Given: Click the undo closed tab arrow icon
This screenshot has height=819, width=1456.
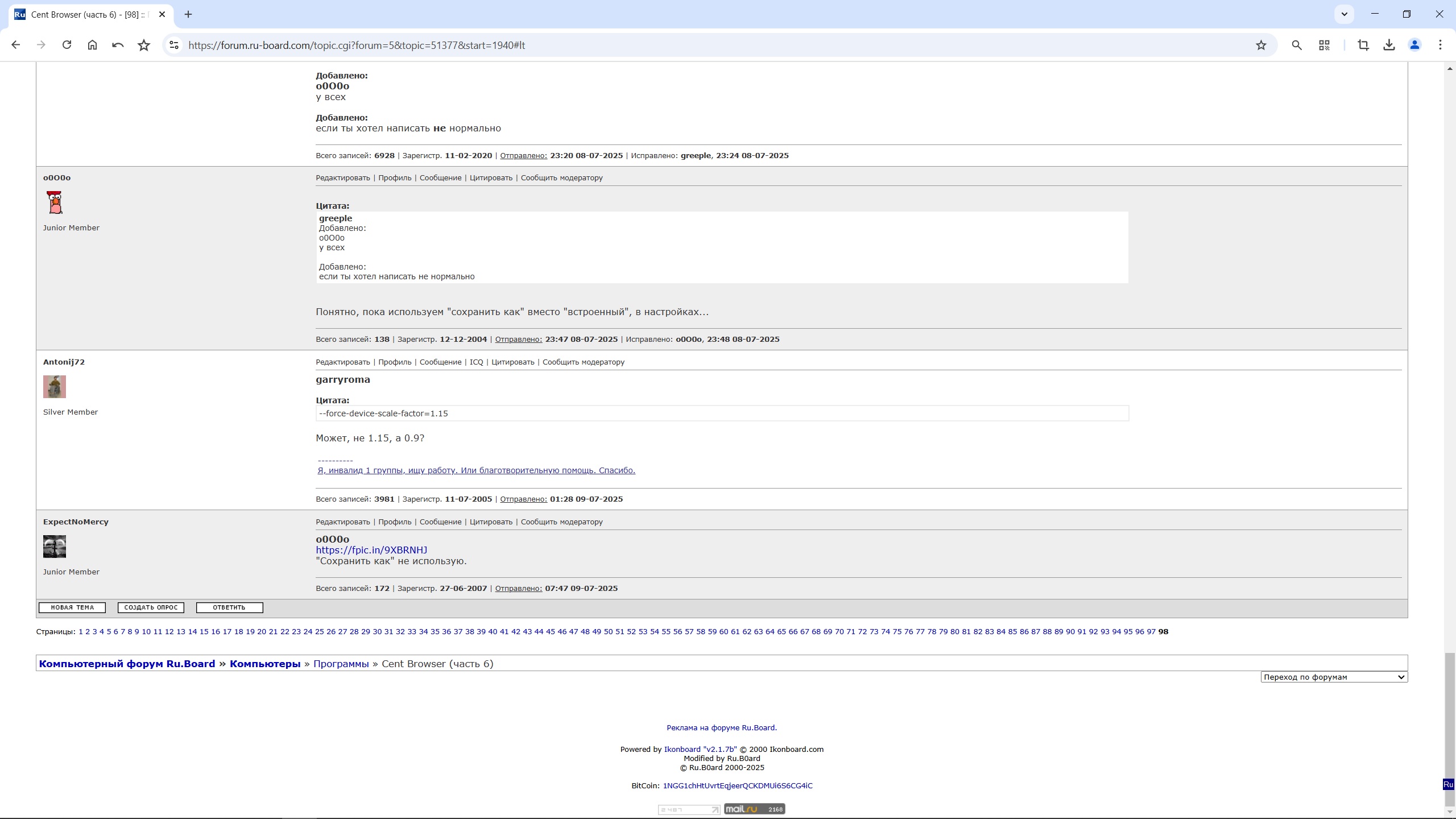Looking at the screenshot, I should 118,45.
